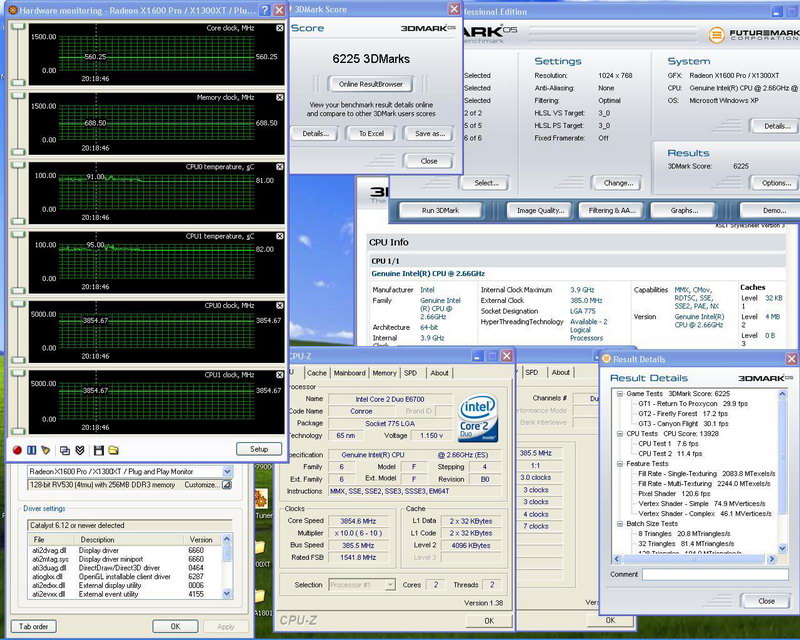Click the clear history brush icon
This screenshot has width=800, height=640.
[x=45, y=450]
